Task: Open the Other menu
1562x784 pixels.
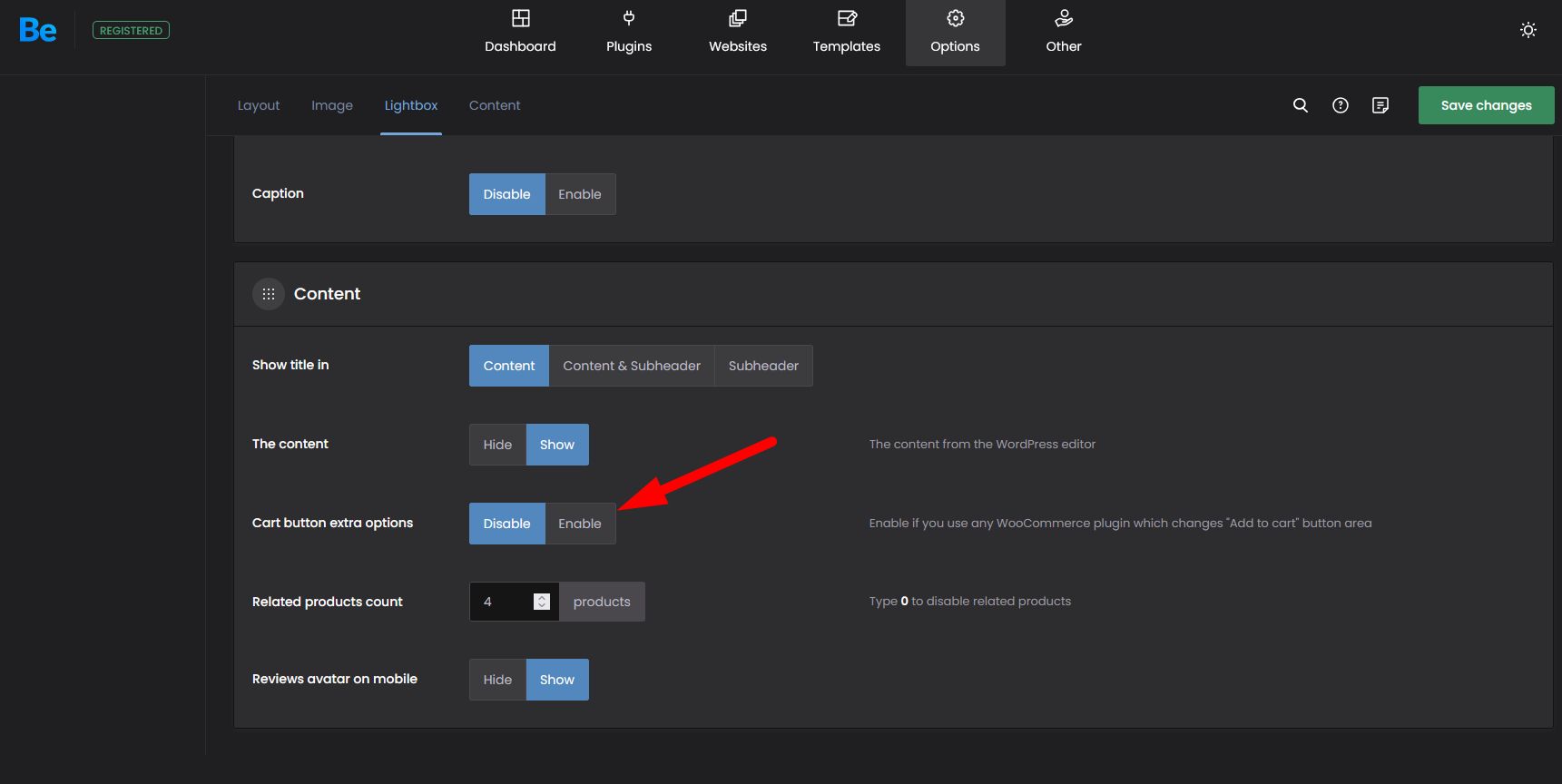Action: click(x=1063, y=33)
